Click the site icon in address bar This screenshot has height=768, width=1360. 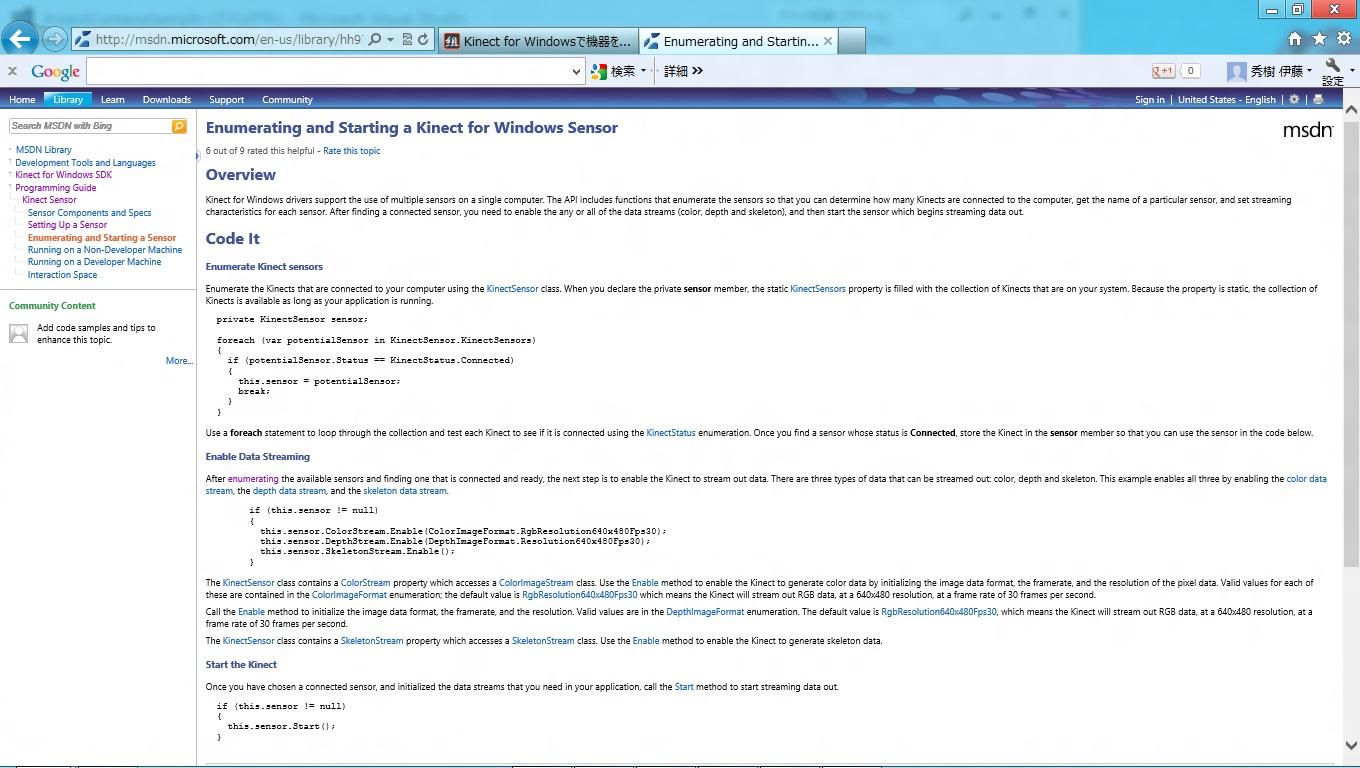tap(83, 40)
